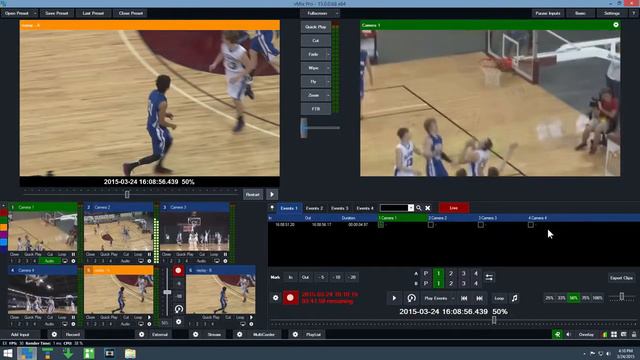The image size is (640, 360).
Task: Pause the Camera 2 input
Action: pos(149,254)
